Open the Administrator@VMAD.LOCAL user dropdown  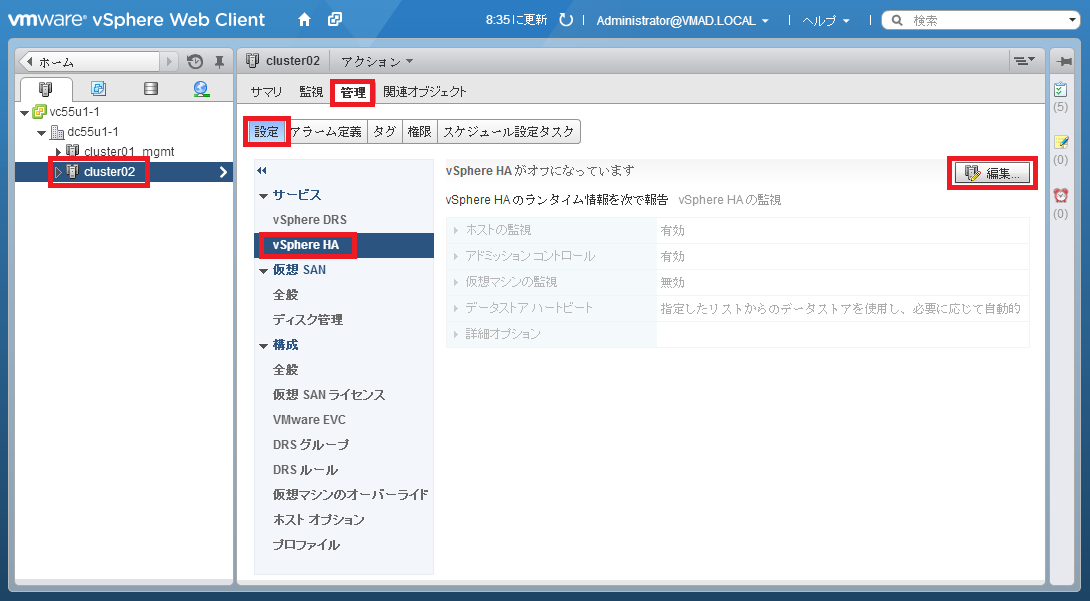tap(683, 21)
